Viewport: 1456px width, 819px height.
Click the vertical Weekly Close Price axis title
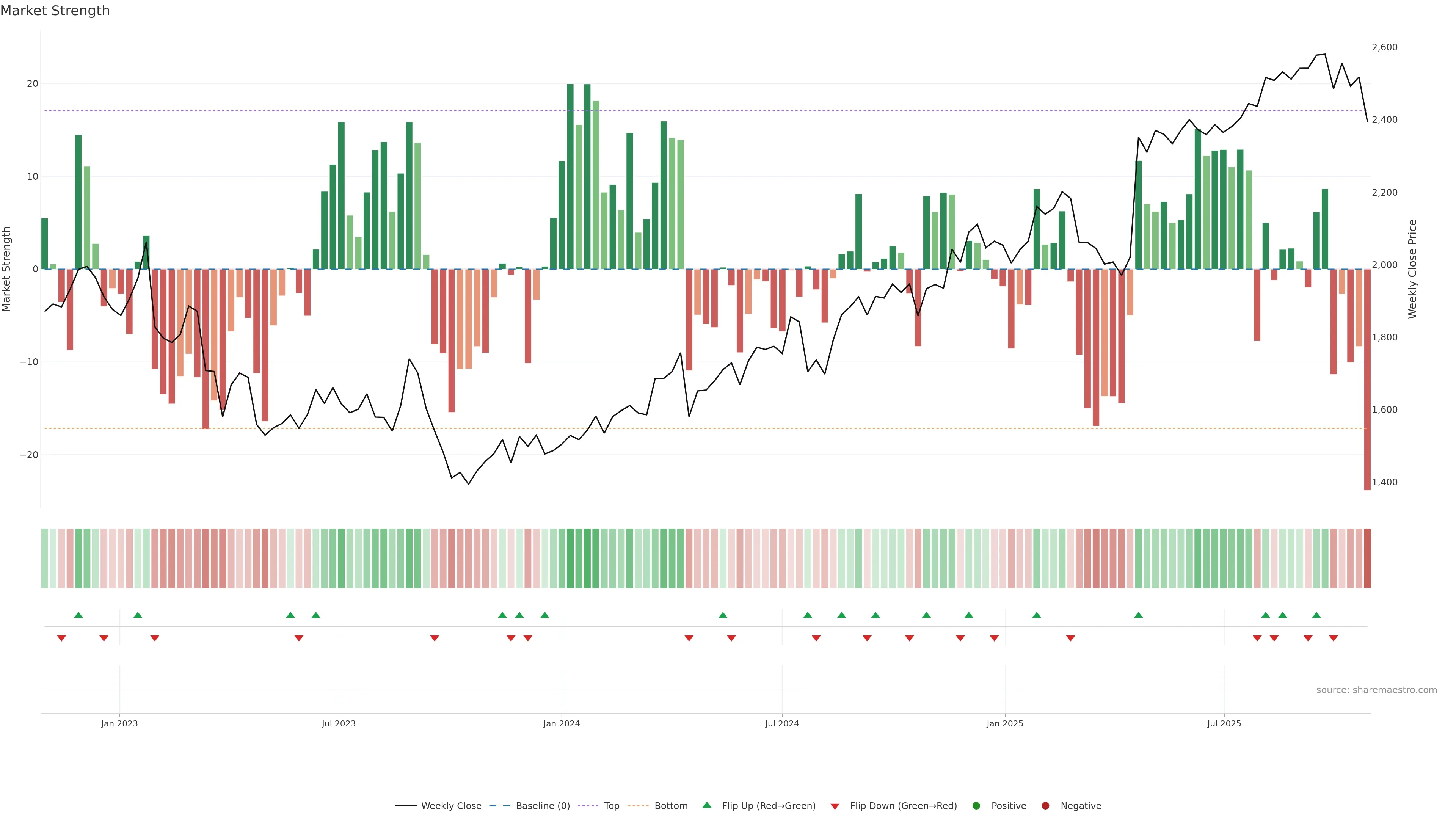coord(1412,269)
